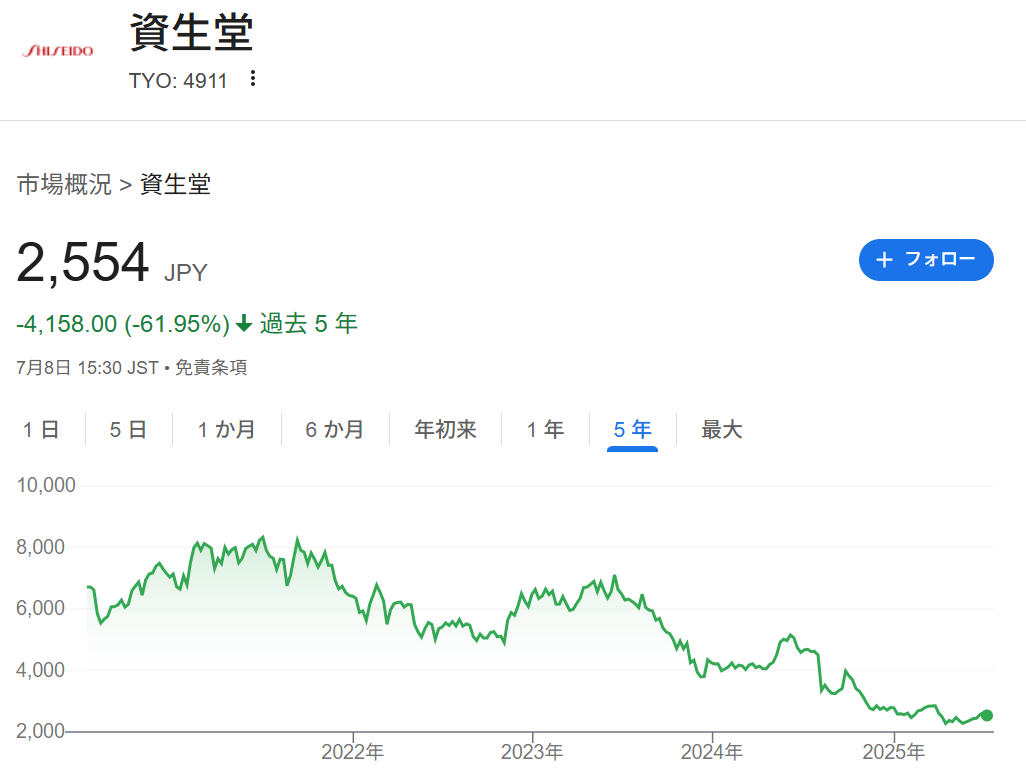Screen dimensions: 1026x783
Task: Choose the 1年 range tab
Action: pos(545,430)
